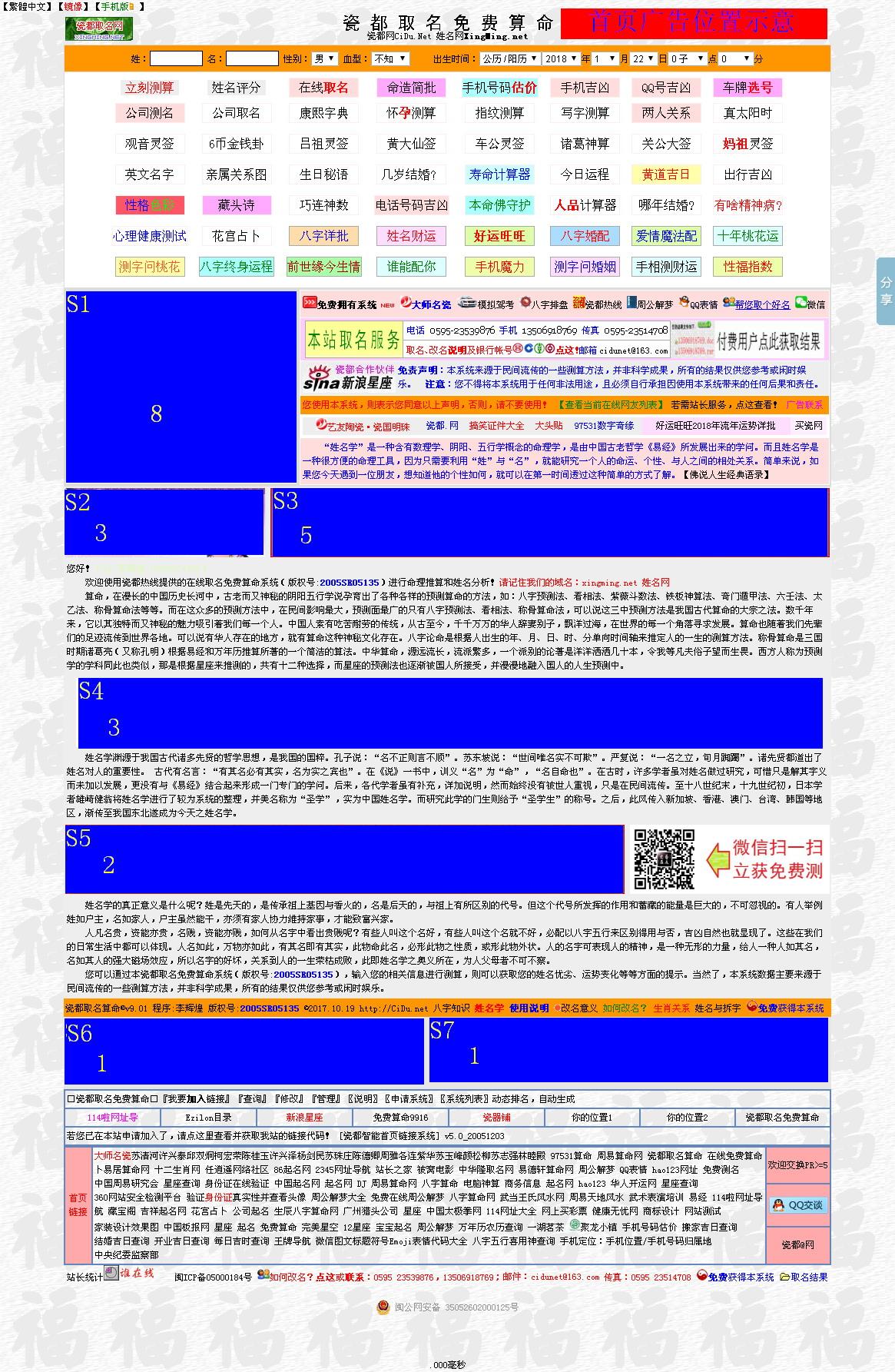Click the WeChat QR code image

[x=664, y=859]
